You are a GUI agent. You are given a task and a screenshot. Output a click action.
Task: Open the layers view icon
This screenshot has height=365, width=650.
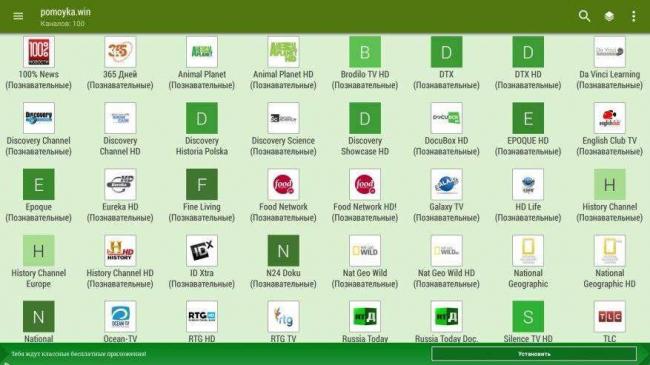(609, 16)
